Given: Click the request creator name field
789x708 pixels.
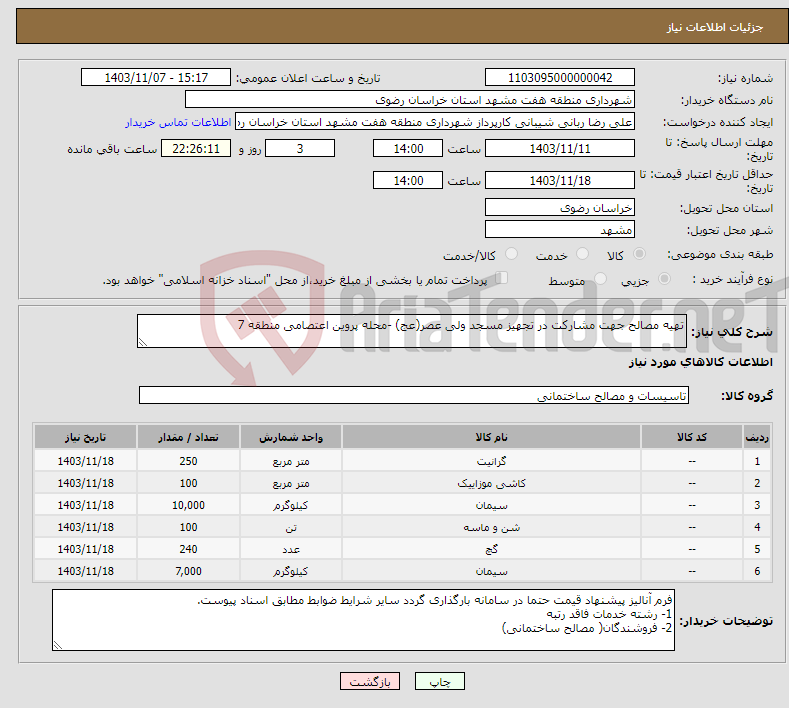Looking at the screenshot, I should pyautogui.click(x=435, y=122).
